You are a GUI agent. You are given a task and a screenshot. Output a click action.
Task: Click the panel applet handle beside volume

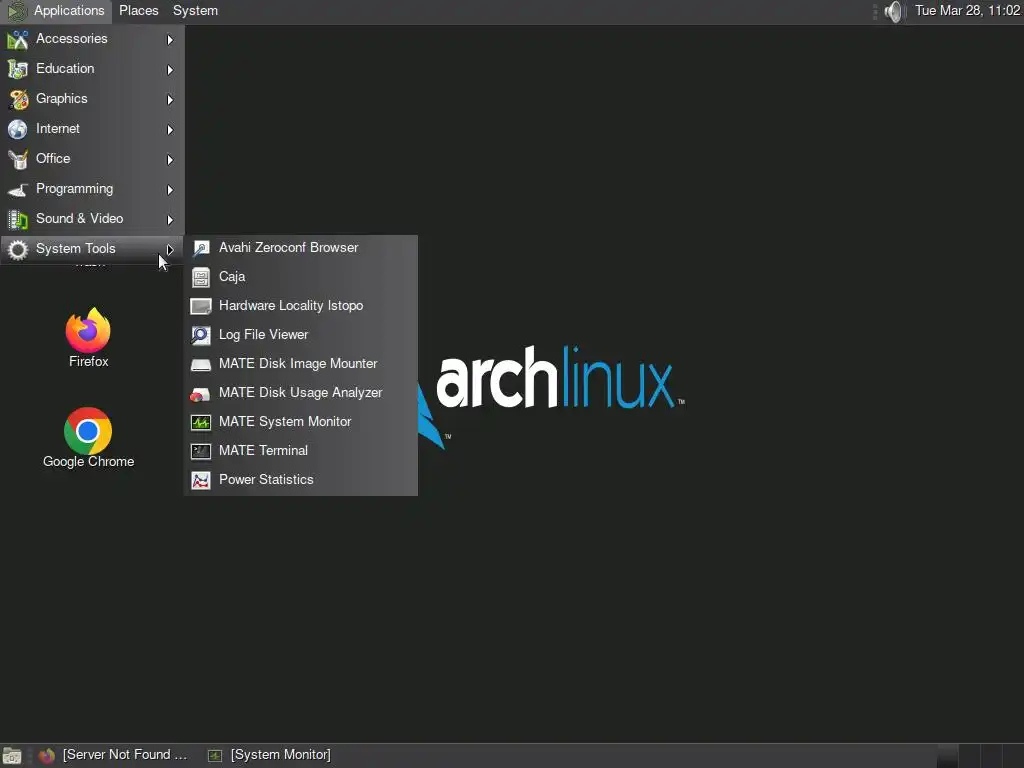click(875, 11)
